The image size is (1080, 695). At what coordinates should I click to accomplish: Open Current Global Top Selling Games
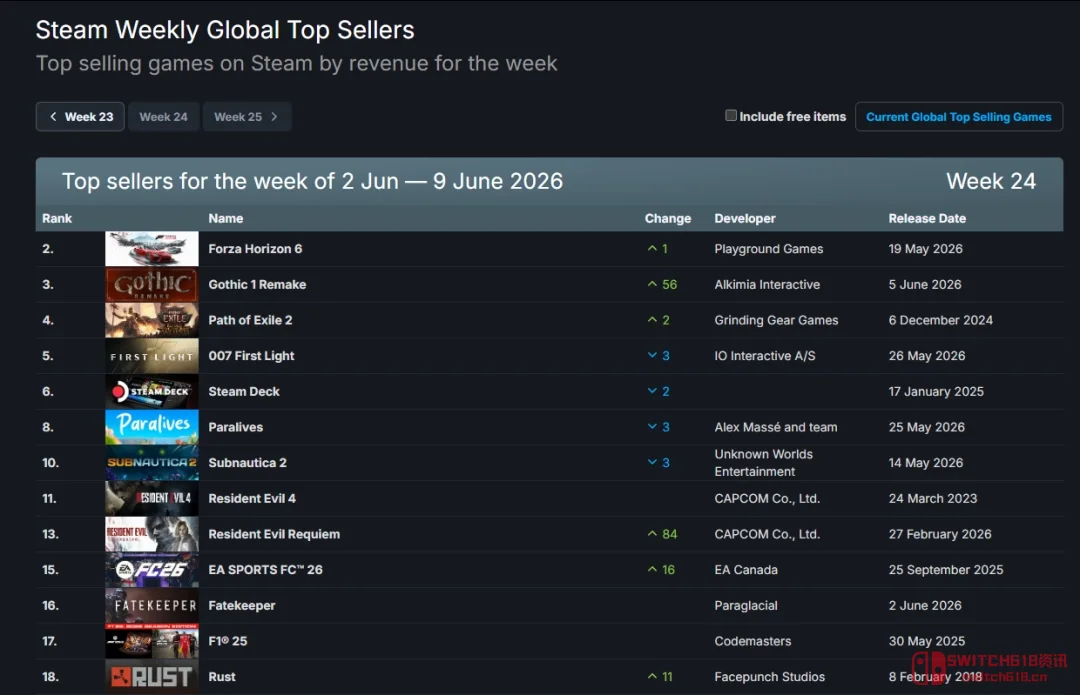coord(959,116)
